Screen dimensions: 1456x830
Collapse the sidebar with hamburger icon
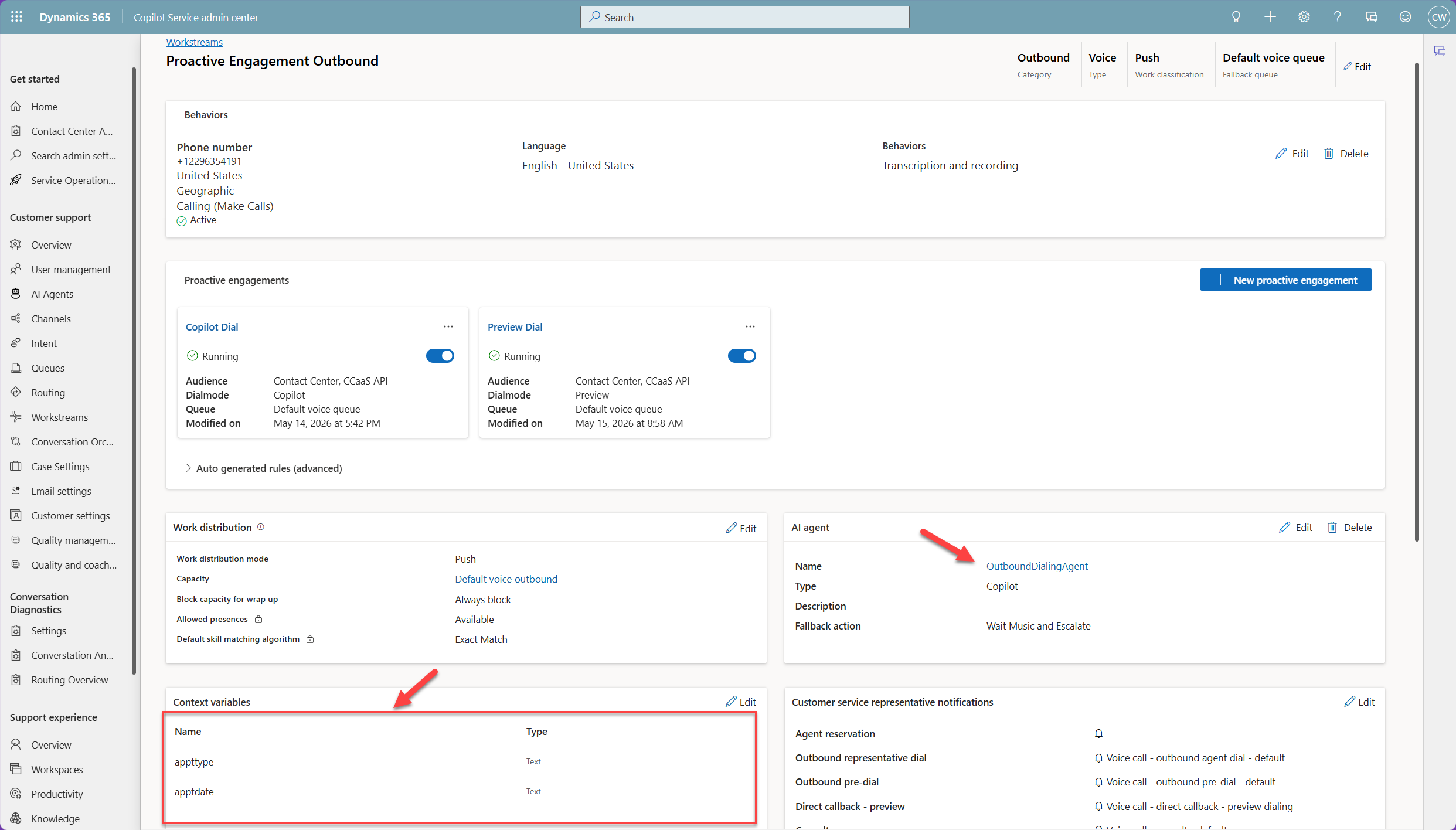16,49
